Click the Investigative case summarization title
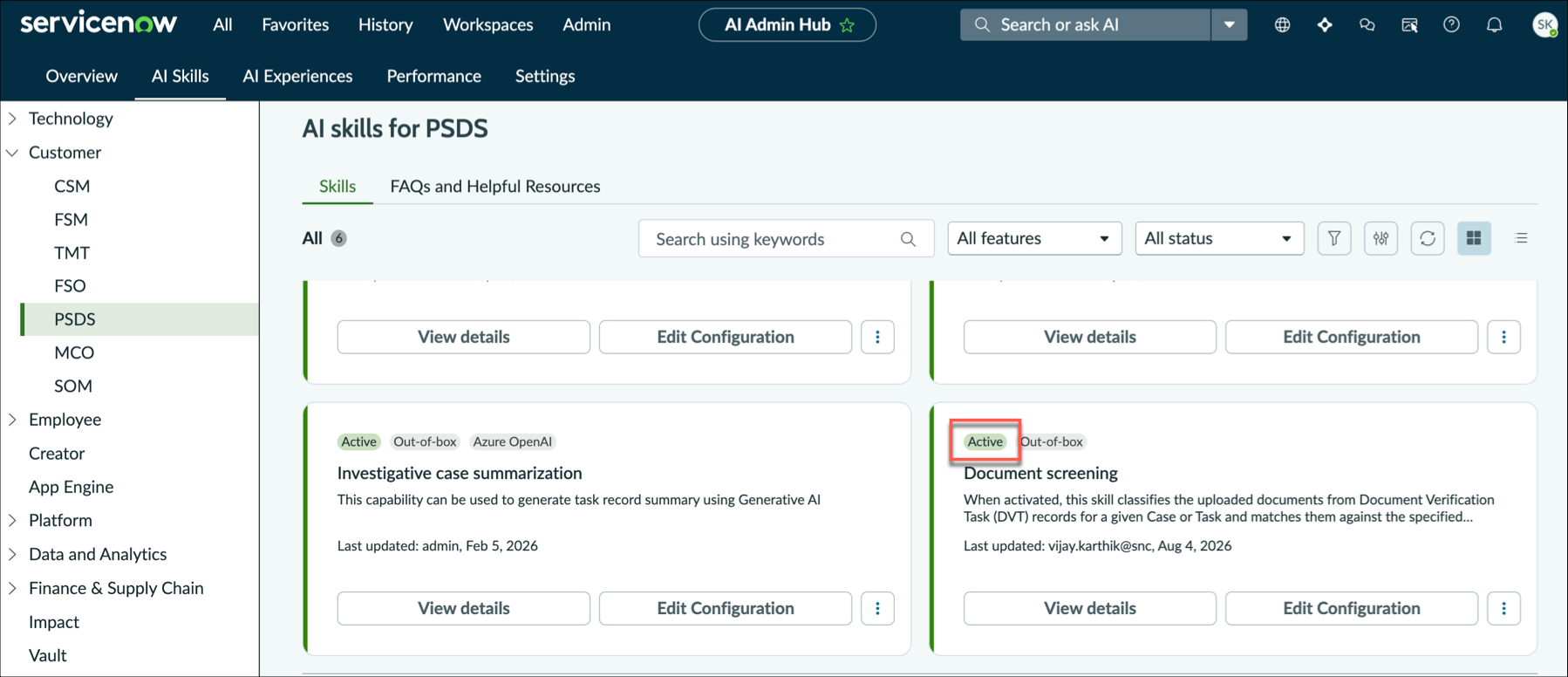This screenshot has height=677, width=1568. pyautogui.click(x=460, y=473)
